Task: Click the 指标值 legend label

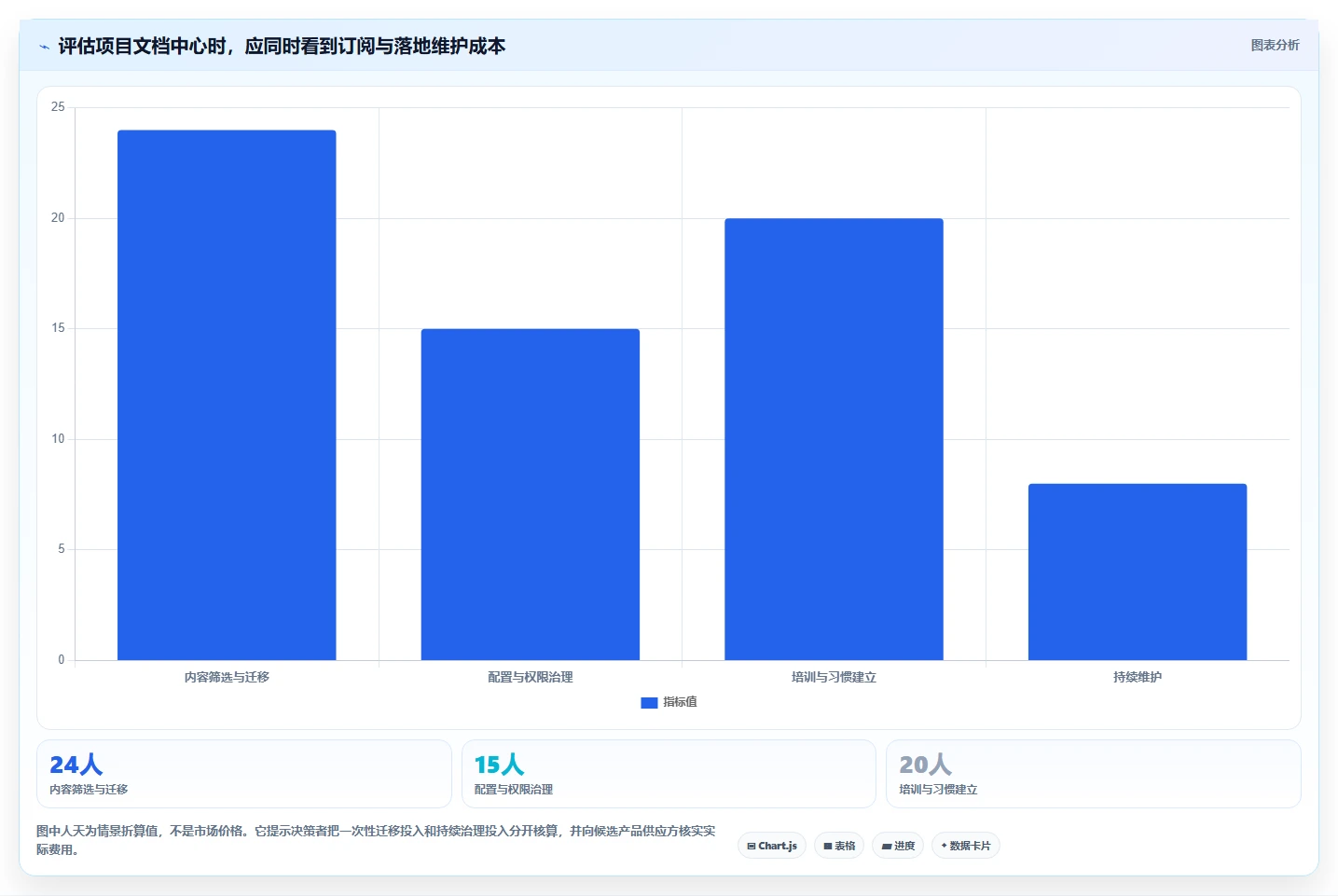Action: point(680,702)
